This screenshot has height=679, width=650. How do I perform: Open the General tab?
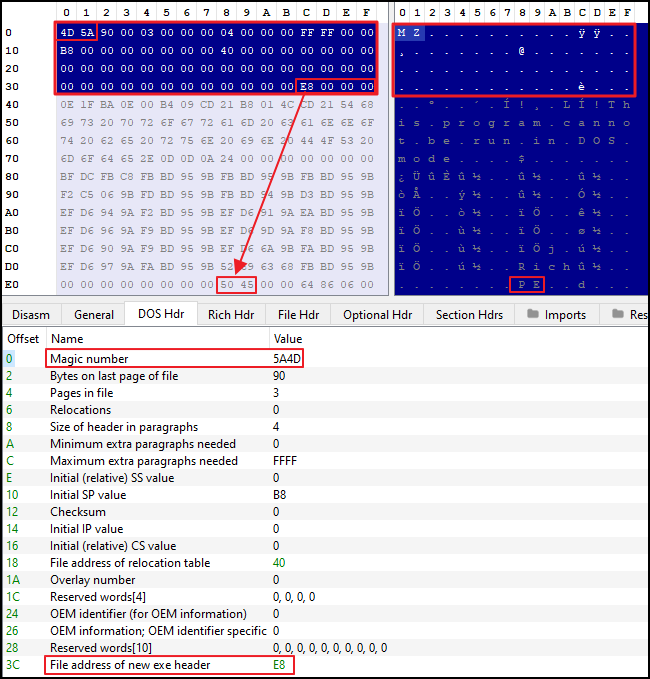pyautogui.click(x=94, y=315)
